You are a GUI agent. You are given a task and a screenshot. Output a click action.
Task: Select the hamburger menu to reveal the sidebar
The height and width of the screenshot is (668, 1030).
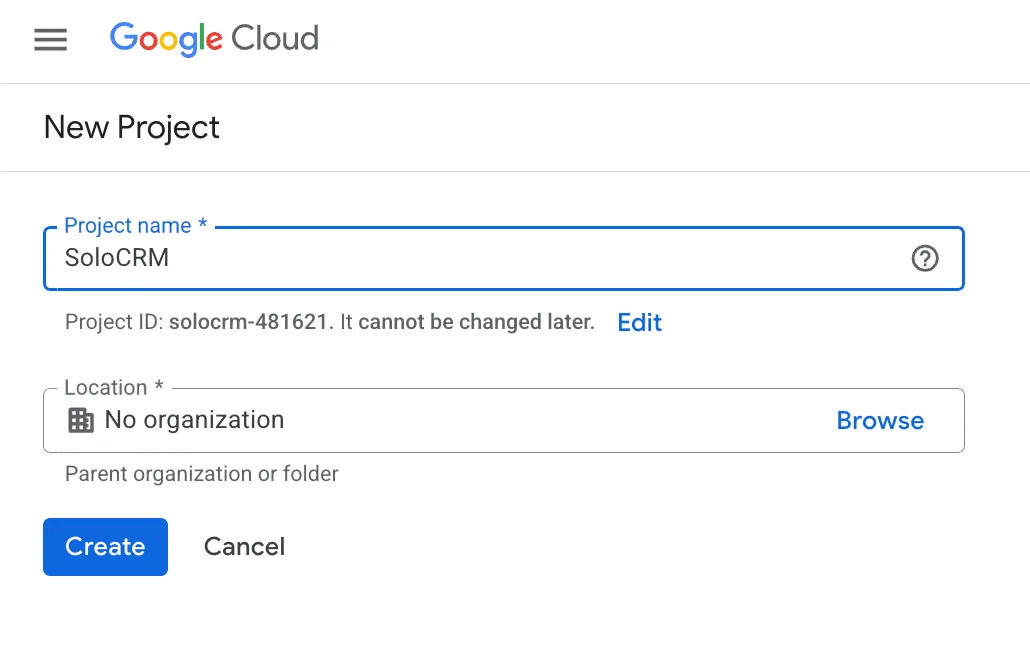(x=50, y=40)
